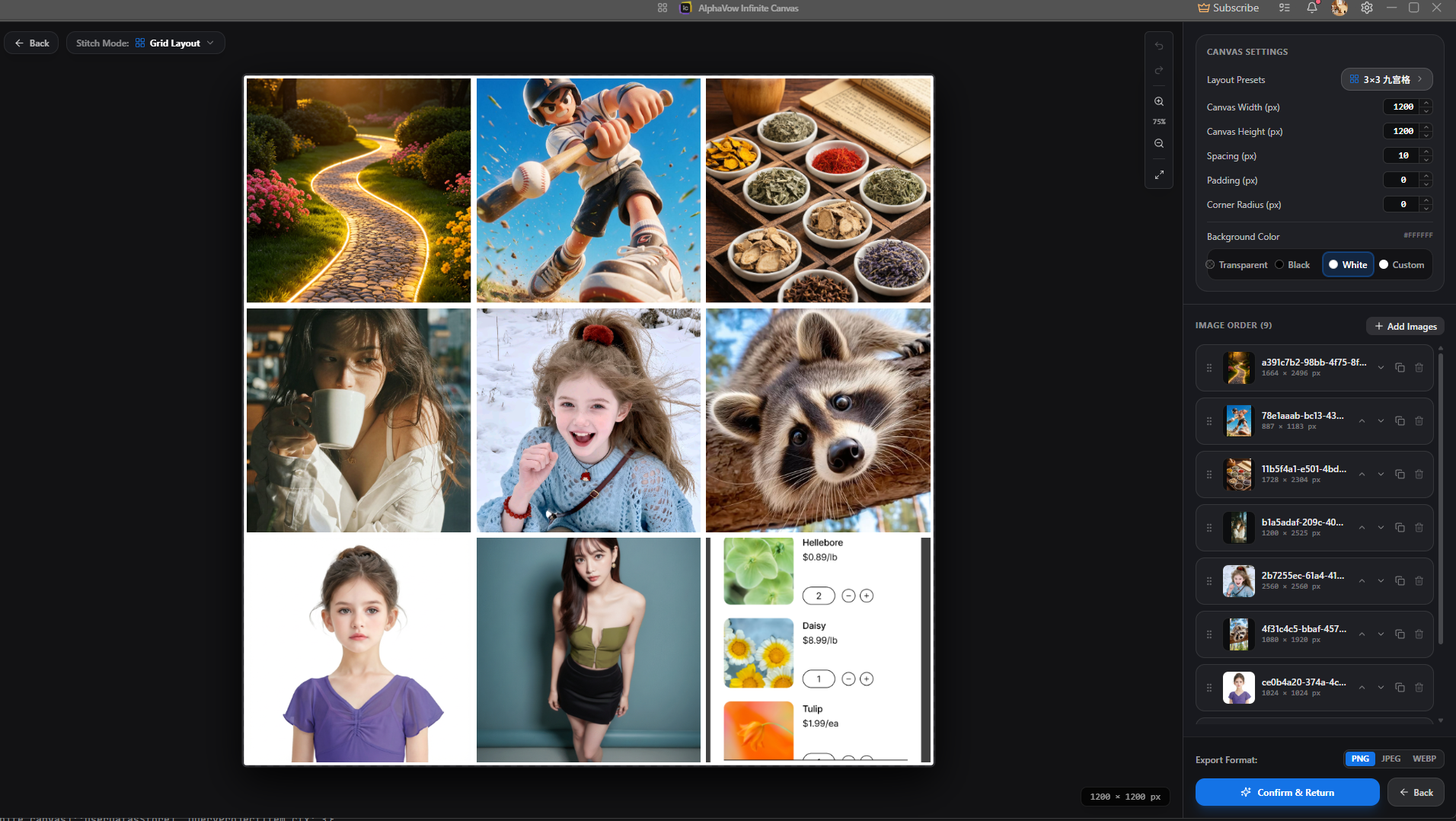Open Stitch Mode Grid Layout dropdown
This screenshot has height=821, width=1456.
point(145,43)
